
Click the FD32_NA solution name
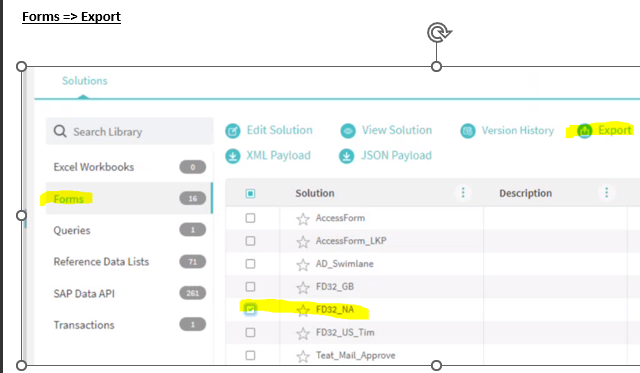coord(335,309)
